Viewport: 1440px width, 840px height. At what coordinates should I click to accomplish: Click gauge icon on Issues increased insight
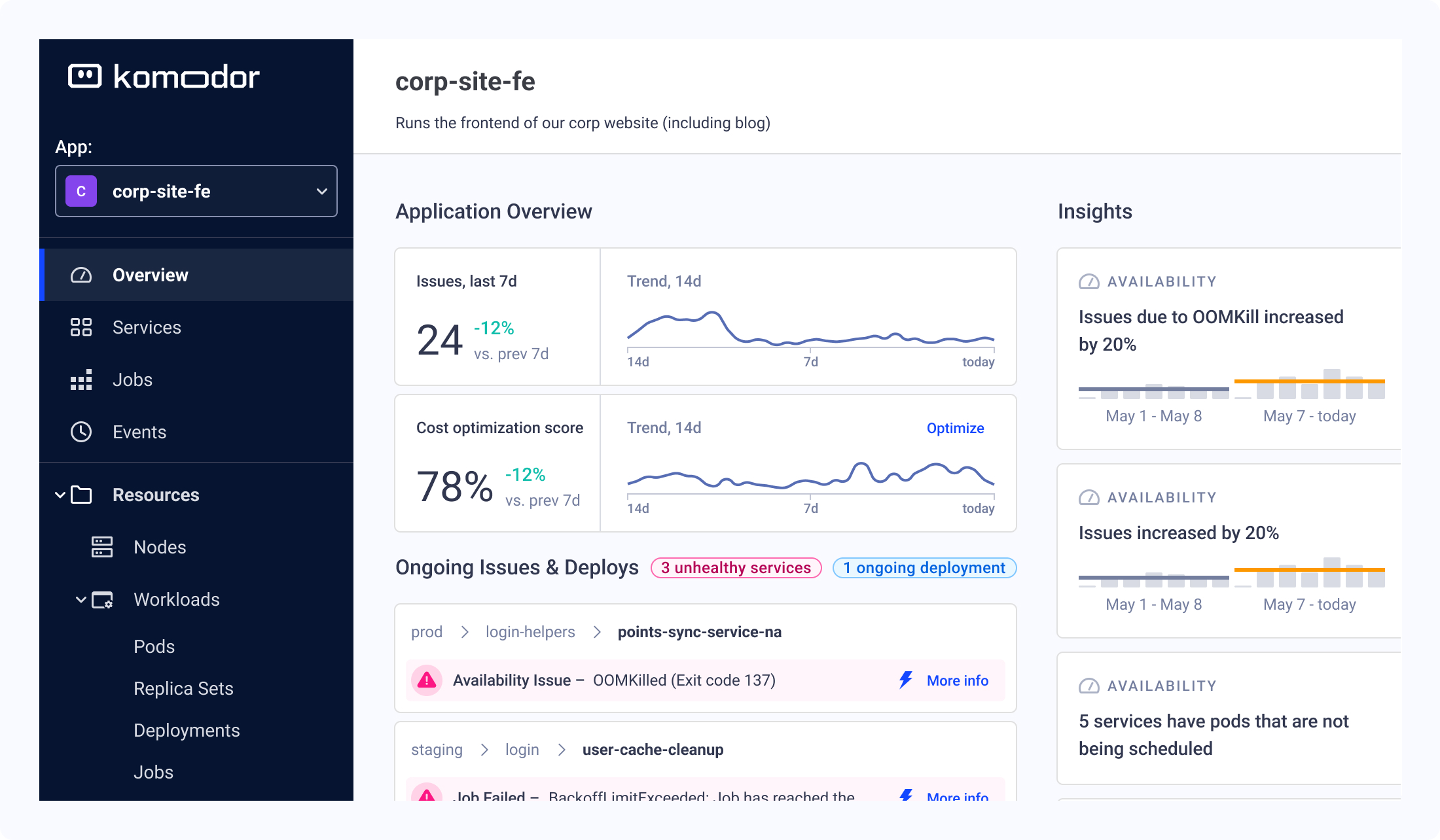point(1089,498)
